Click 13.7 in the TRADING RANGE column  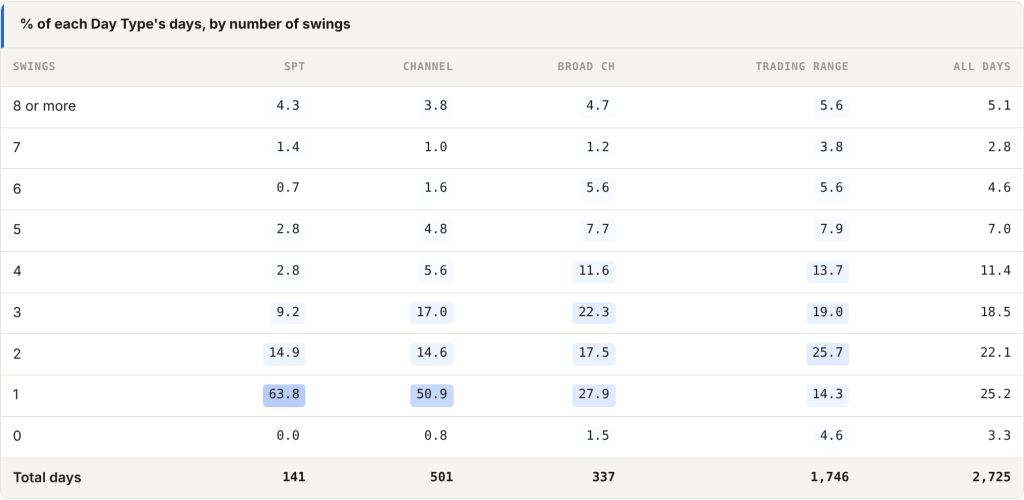click(x=827, y=271)
